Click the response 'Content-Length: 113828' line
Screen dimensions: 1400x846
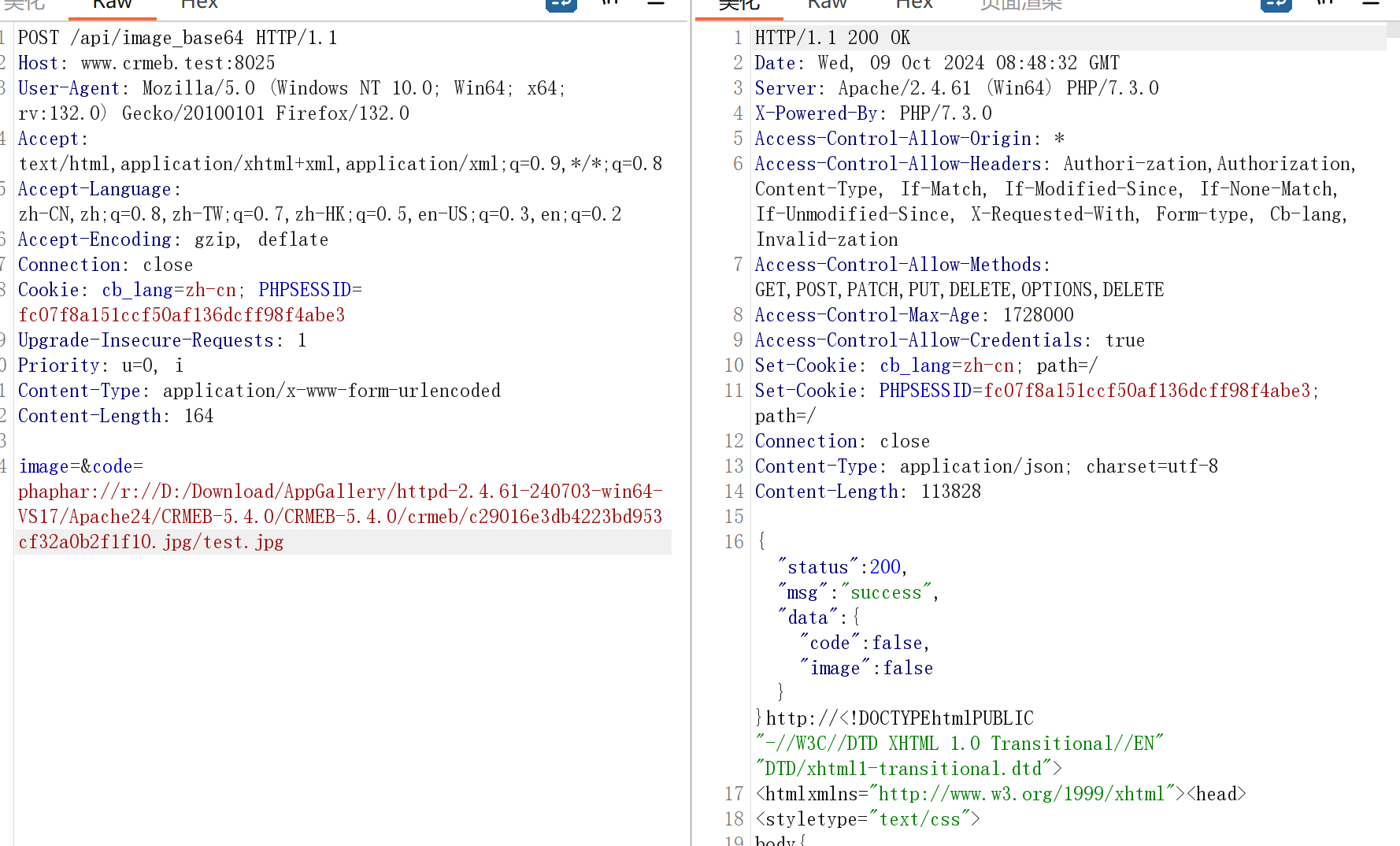tap(868, 492)
